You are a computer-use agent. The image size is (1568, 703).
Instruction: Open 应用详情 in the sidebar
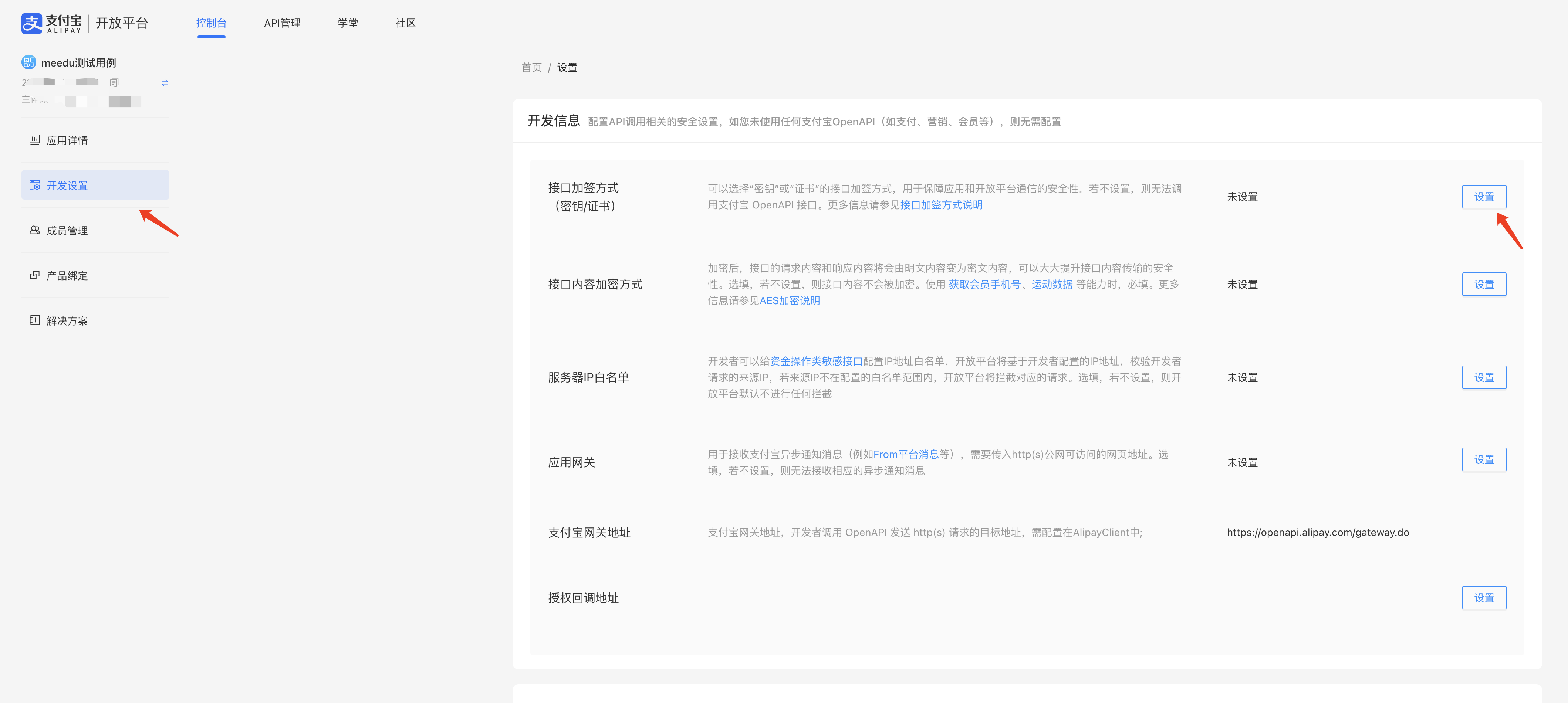pos(67,140)
